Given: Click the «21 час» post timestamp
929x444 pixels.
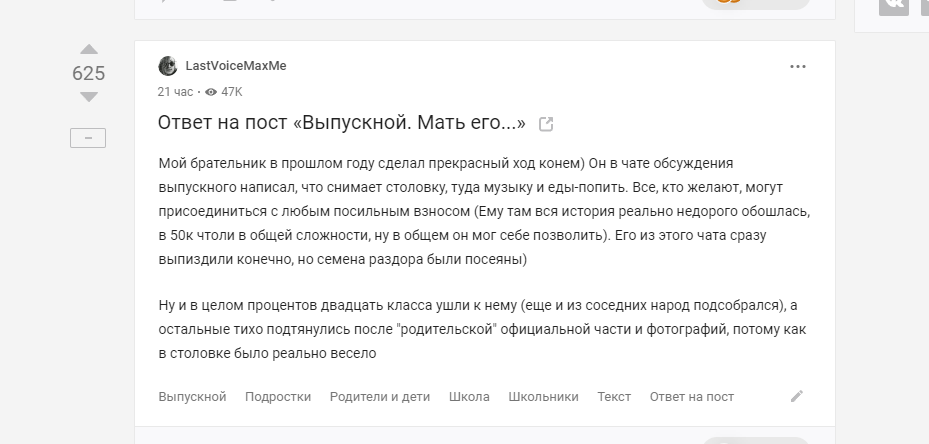Looking at the screenshot, I should 175,92.
